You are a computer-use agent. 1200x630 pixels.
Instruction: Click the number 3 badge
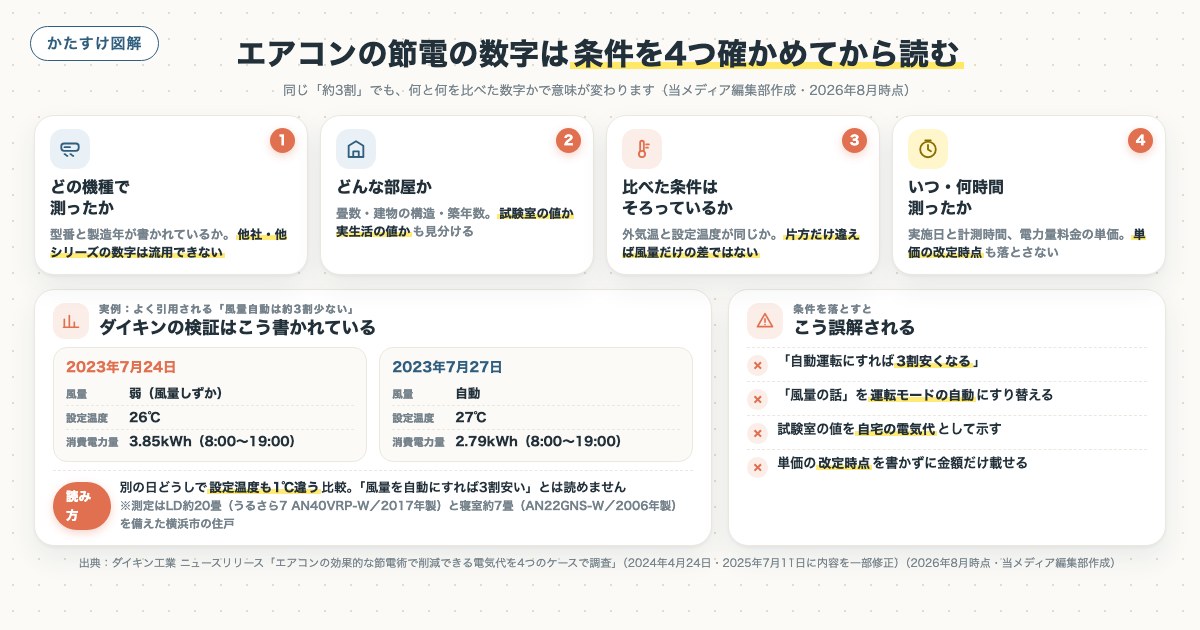coord(854,141)
